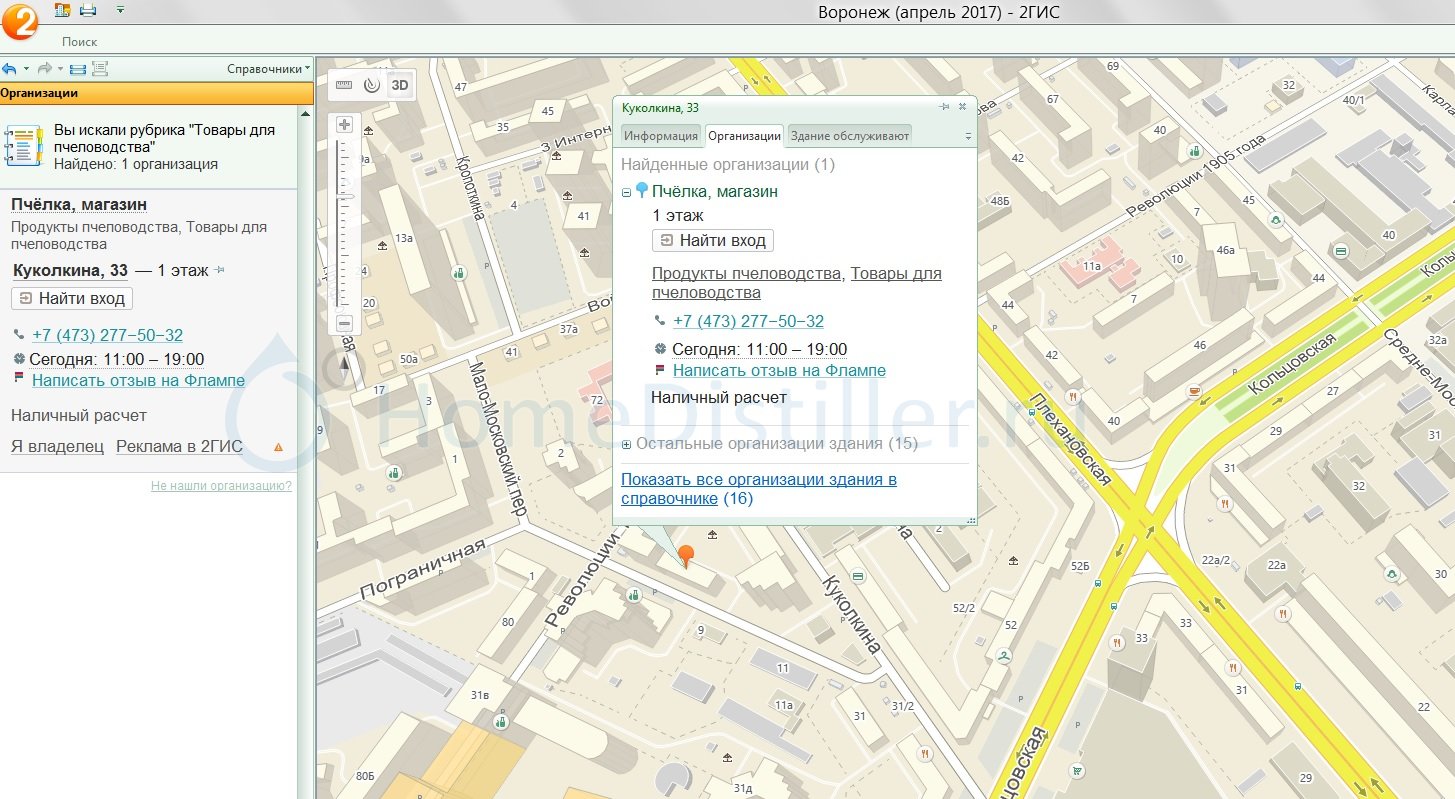The width and height of the screenshot is (1455, 799).
Task: Click Сегодня: 11:00 – 19:00 hours in left panel
Action: click(117, 360)
